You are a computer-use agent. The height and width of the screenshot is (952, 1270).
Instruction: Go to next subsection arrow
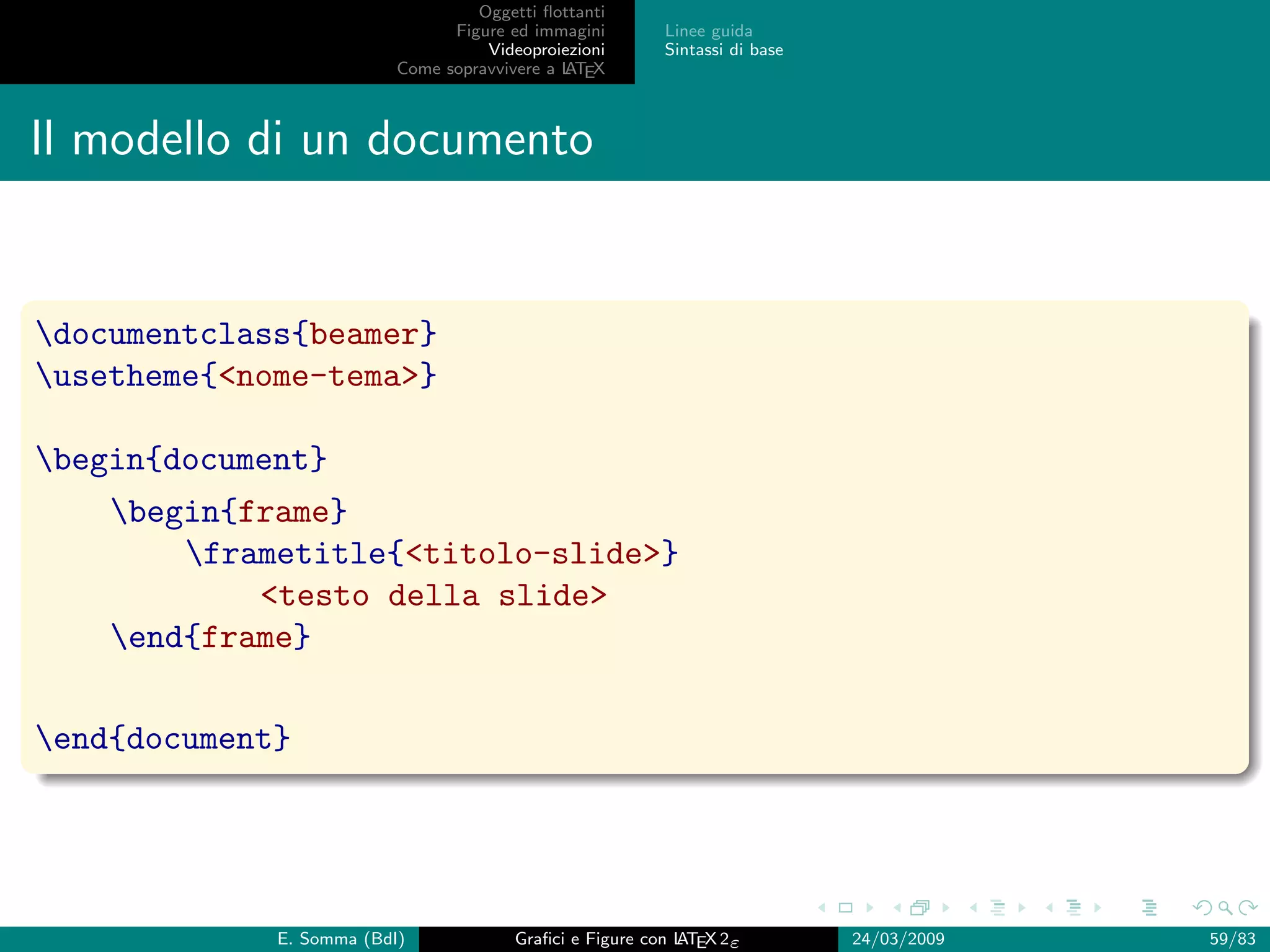pyautogui.click(x=1021, y=908)
